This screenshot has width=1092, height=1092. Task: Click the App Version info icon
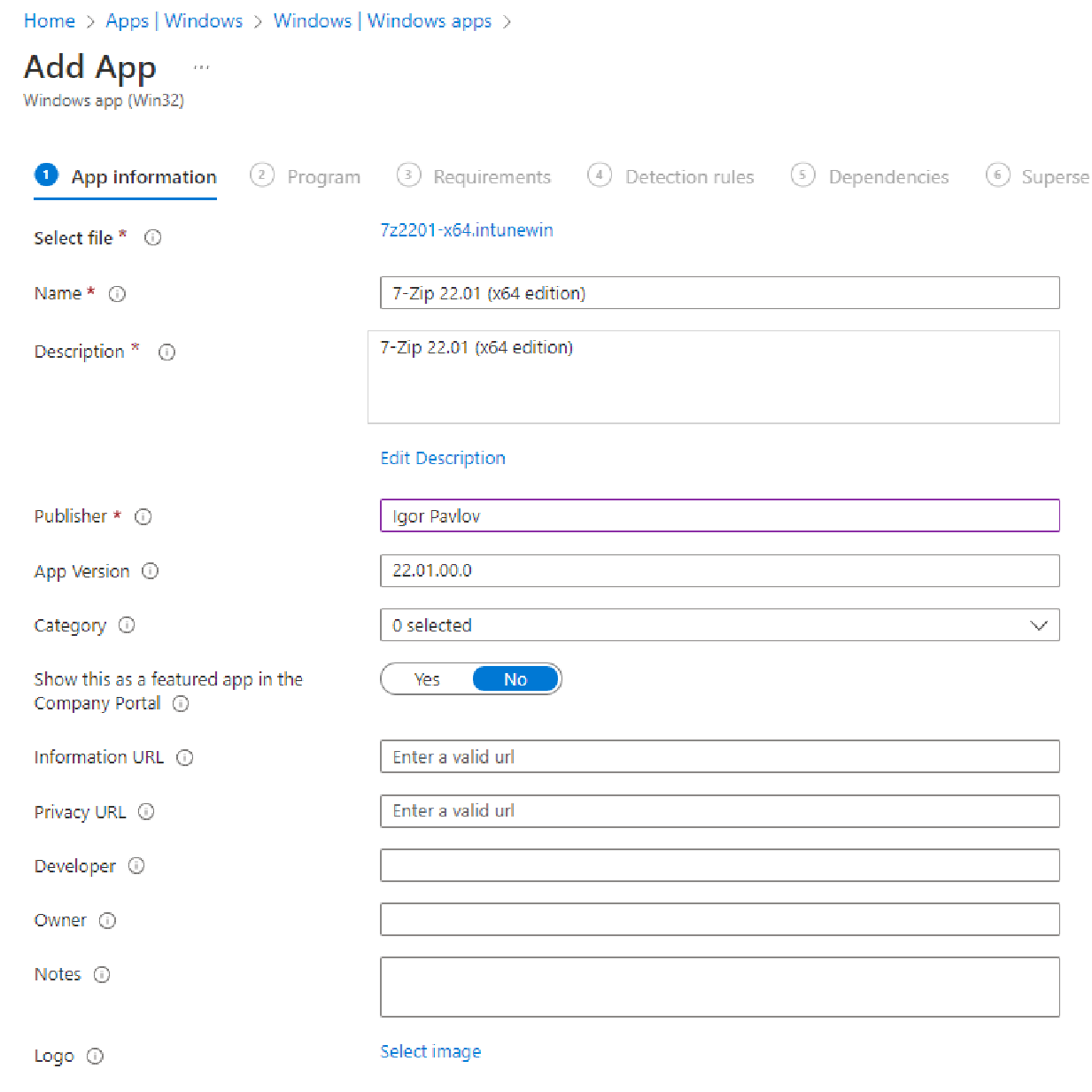point(151,571)
